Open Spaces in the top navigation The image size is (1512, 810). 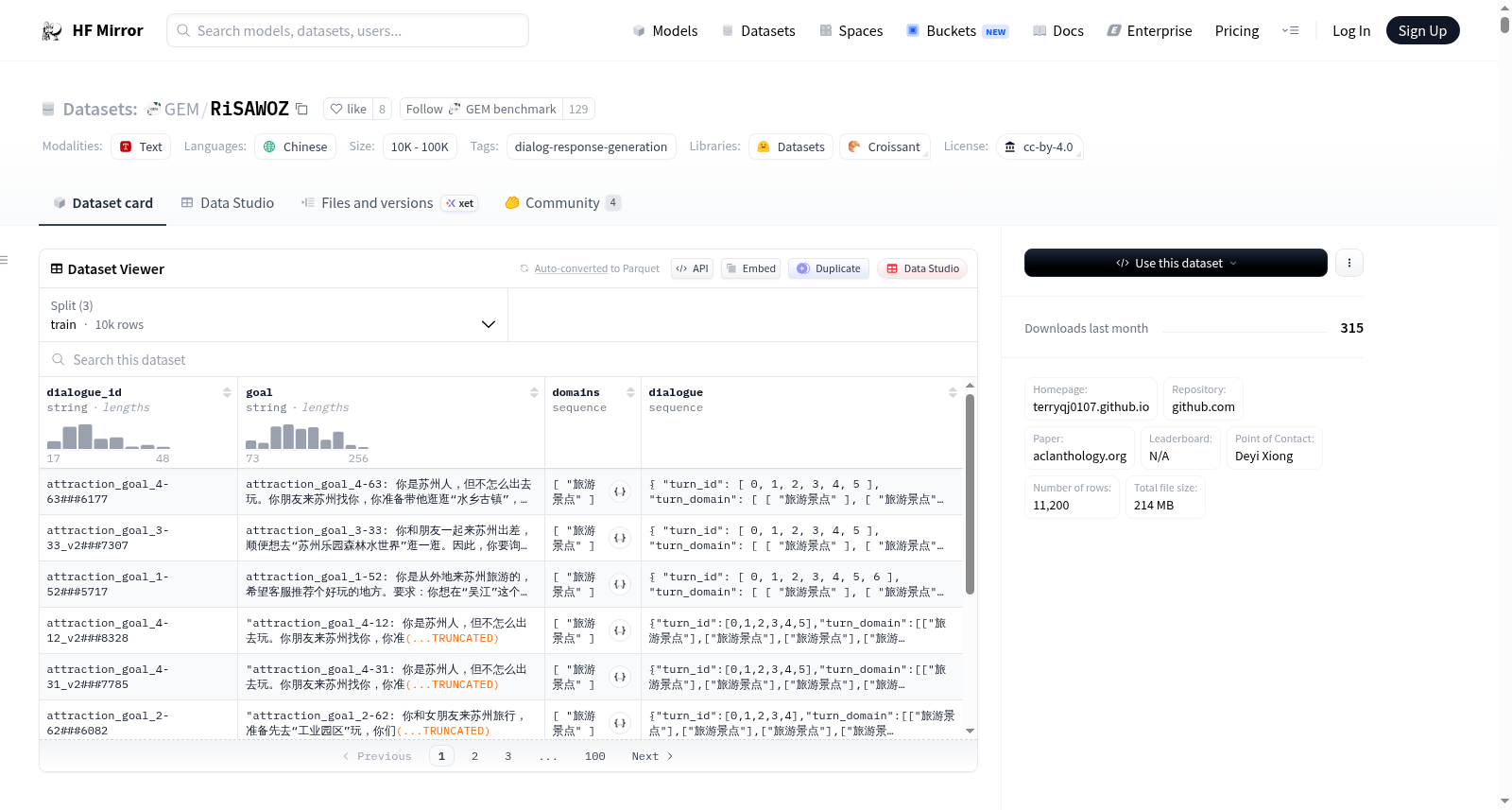(850, 30)
